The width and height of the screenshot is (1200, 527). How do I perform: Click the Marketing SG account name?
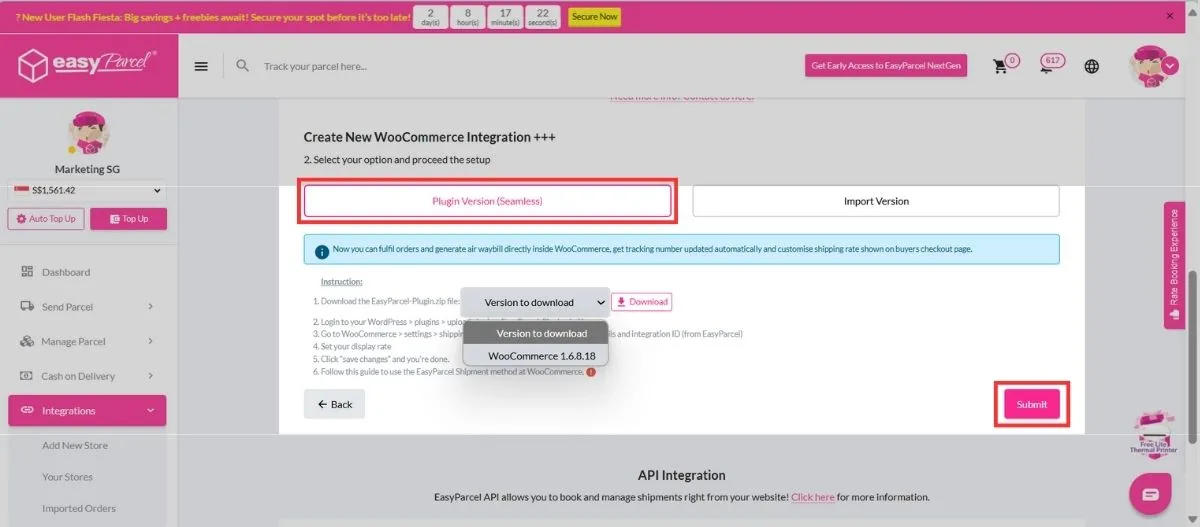pos(88,169)
